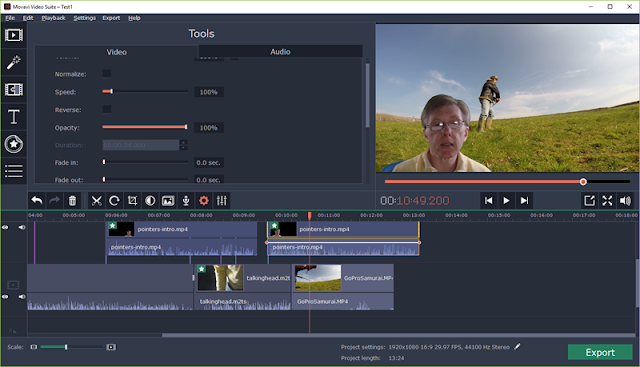
Task: Adjust preview volume speaker icon
Action: tap(625, 200)
